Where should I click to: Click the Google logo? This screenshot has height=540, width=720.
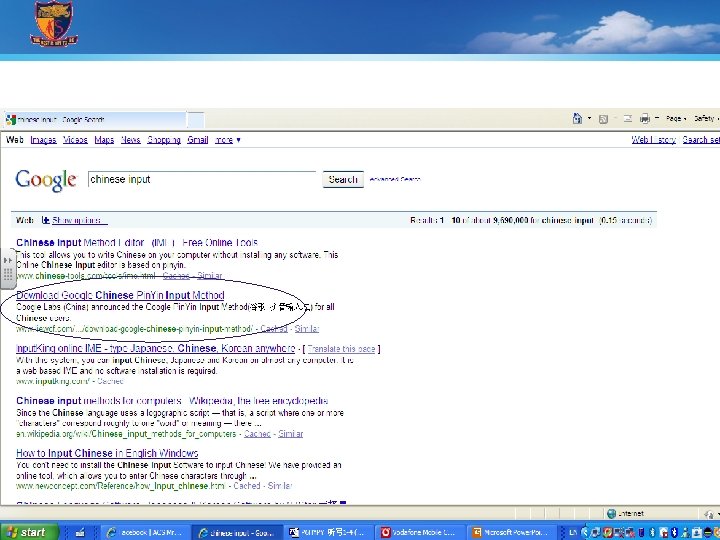[x=46, y=180]
